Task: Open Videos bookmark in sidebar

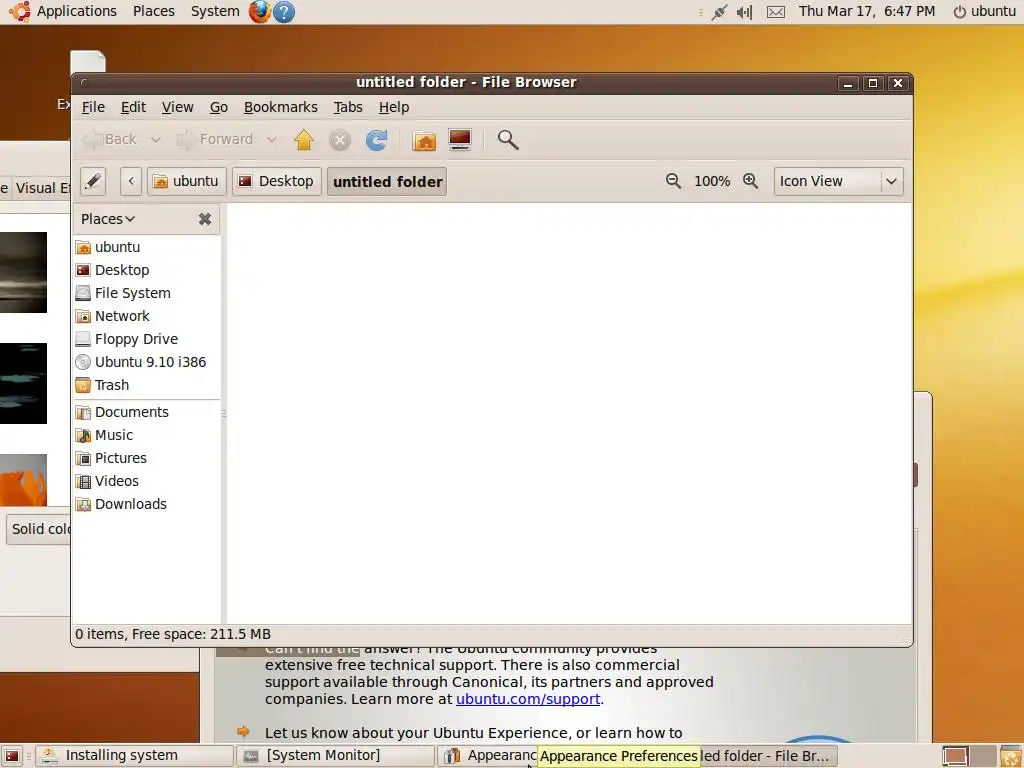Action: coord(147,481)
